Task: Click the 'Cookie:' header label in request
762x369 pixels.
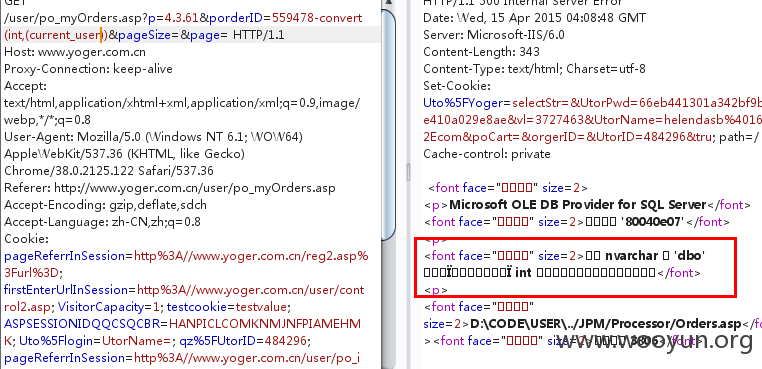Action: [x=26, y=239]
